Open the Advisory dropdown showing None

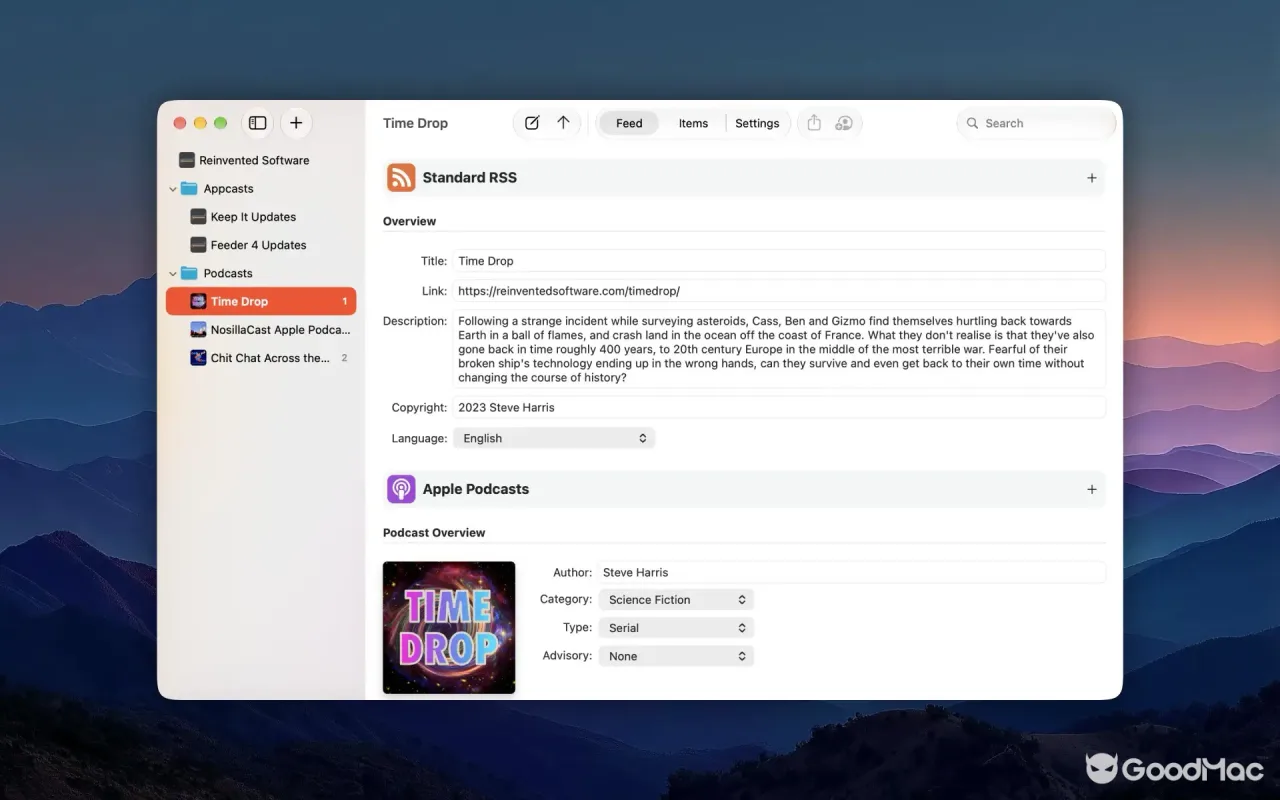pos(676,656)
